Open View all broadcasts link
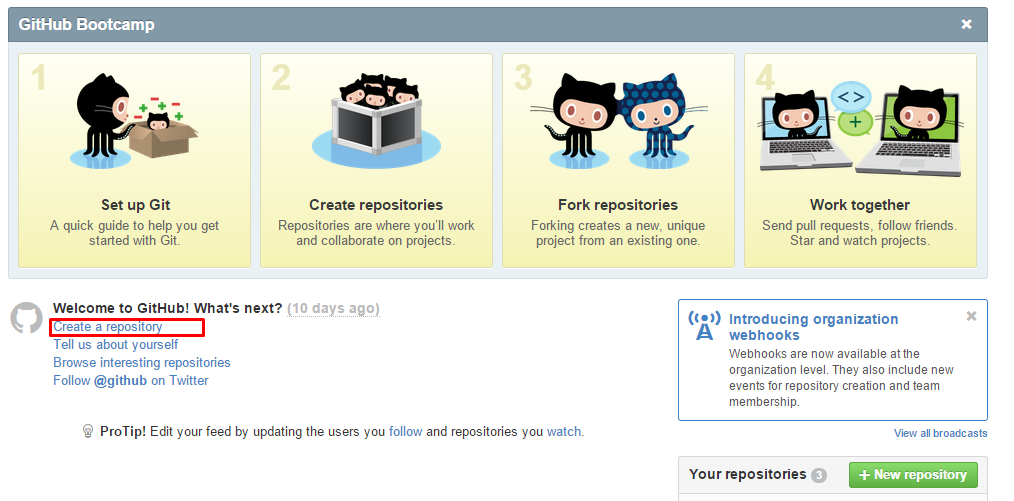The width and height of the screenshot is (1014, 501). 940,433
